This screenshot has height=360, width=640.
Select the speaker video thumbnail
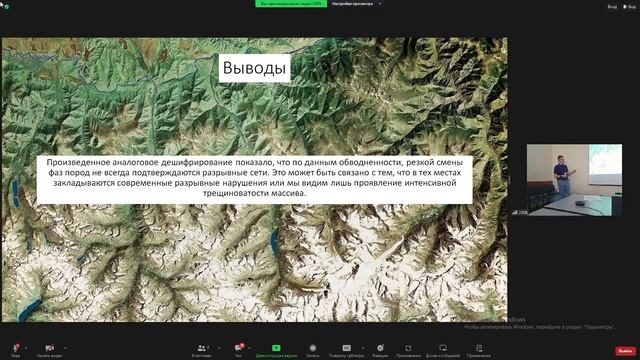coord(574,180)
